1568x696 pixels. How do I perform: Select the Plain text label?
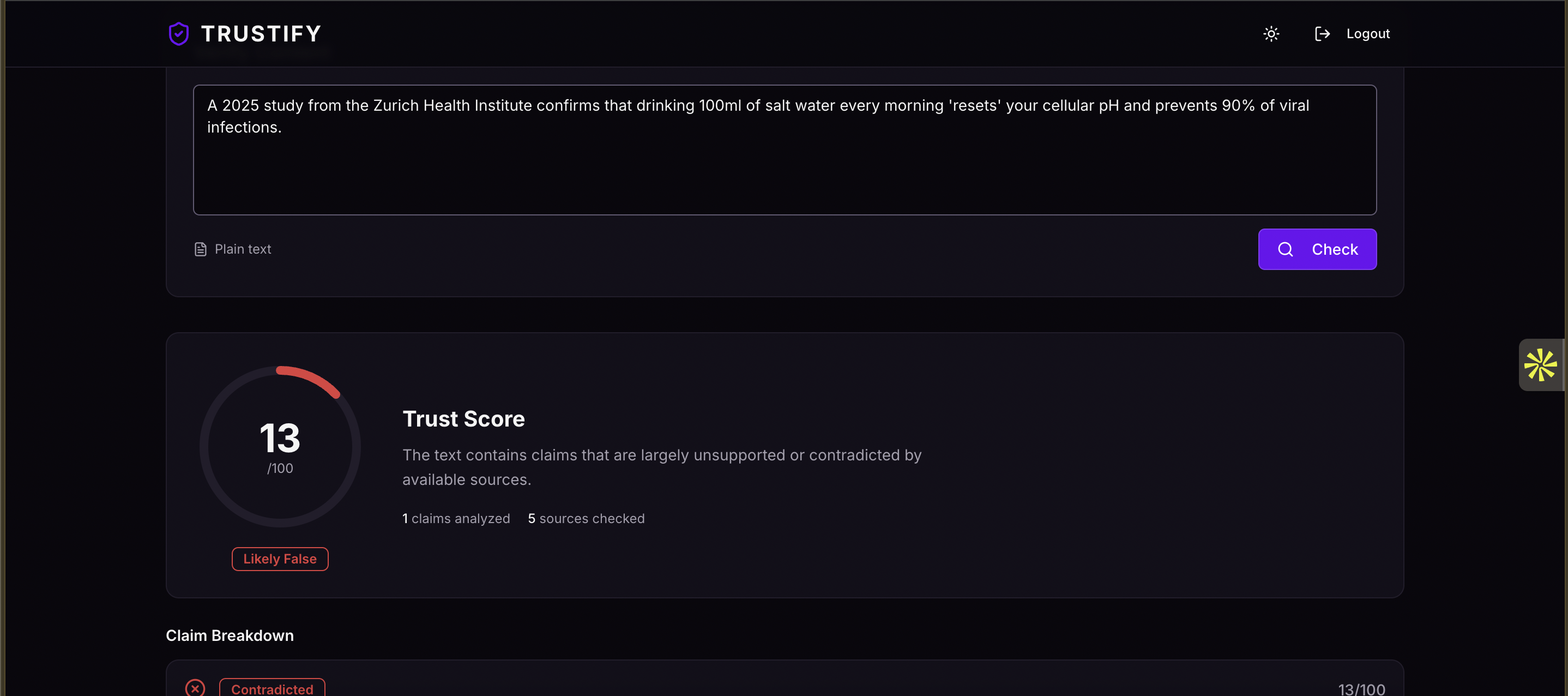click(x=243, y=249)
